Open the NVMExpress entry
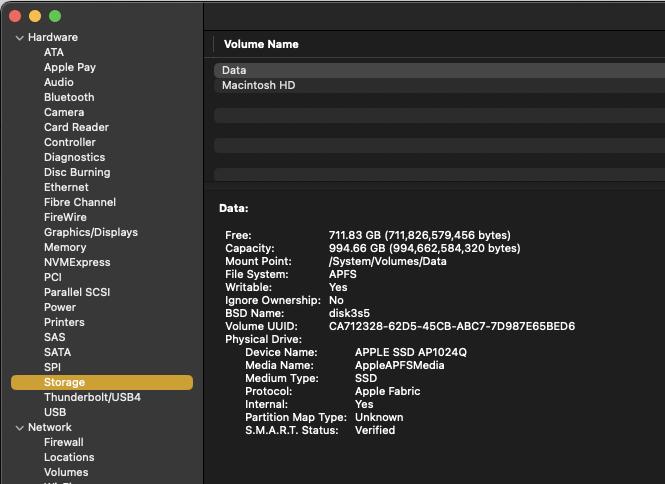Image resolution: width=665 pixels, height=484 pixels. pyautogui.click(x=77, y=262)
